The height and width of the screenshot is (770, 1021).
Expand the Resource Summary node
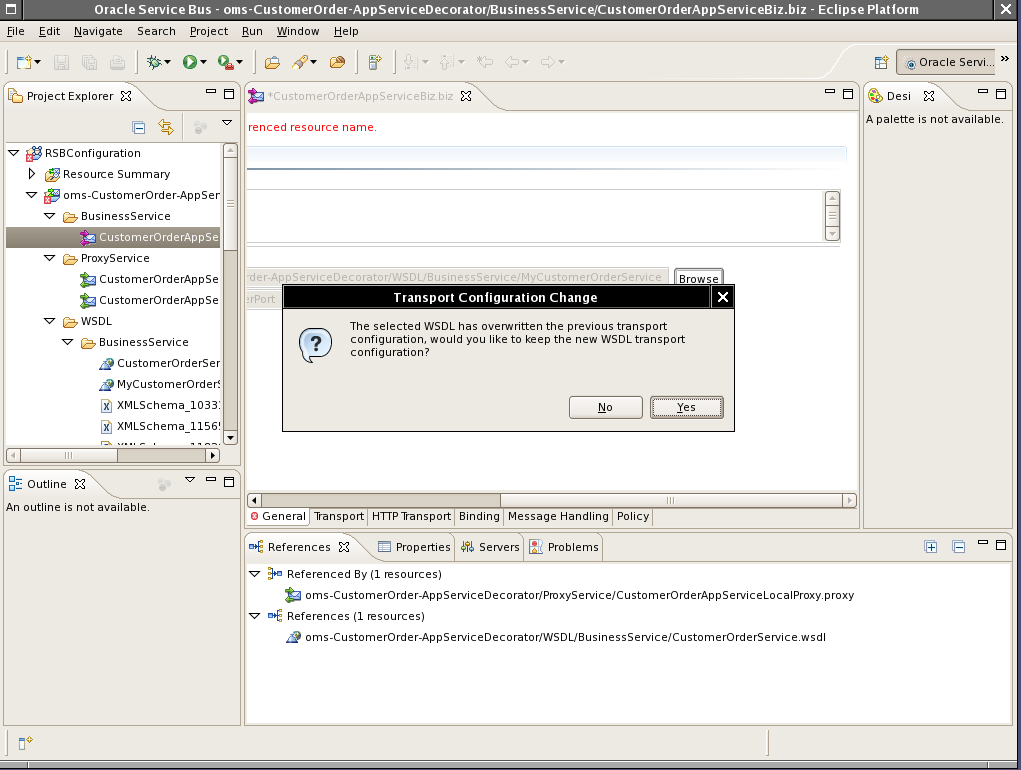31,174
